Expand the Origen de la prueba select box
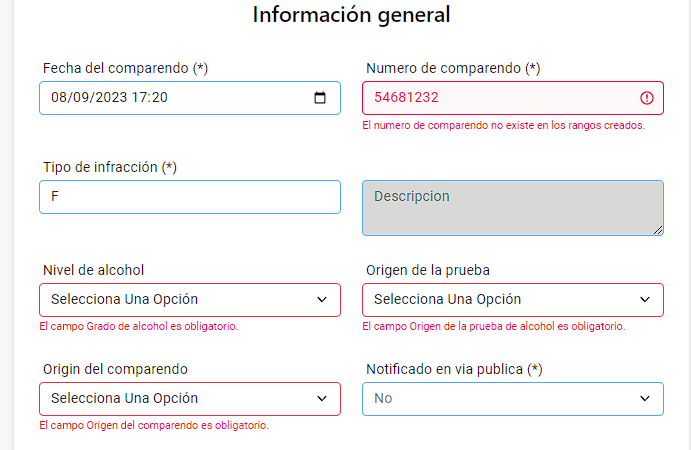Viewport: 691px width, 450px height. click(513, 300)
